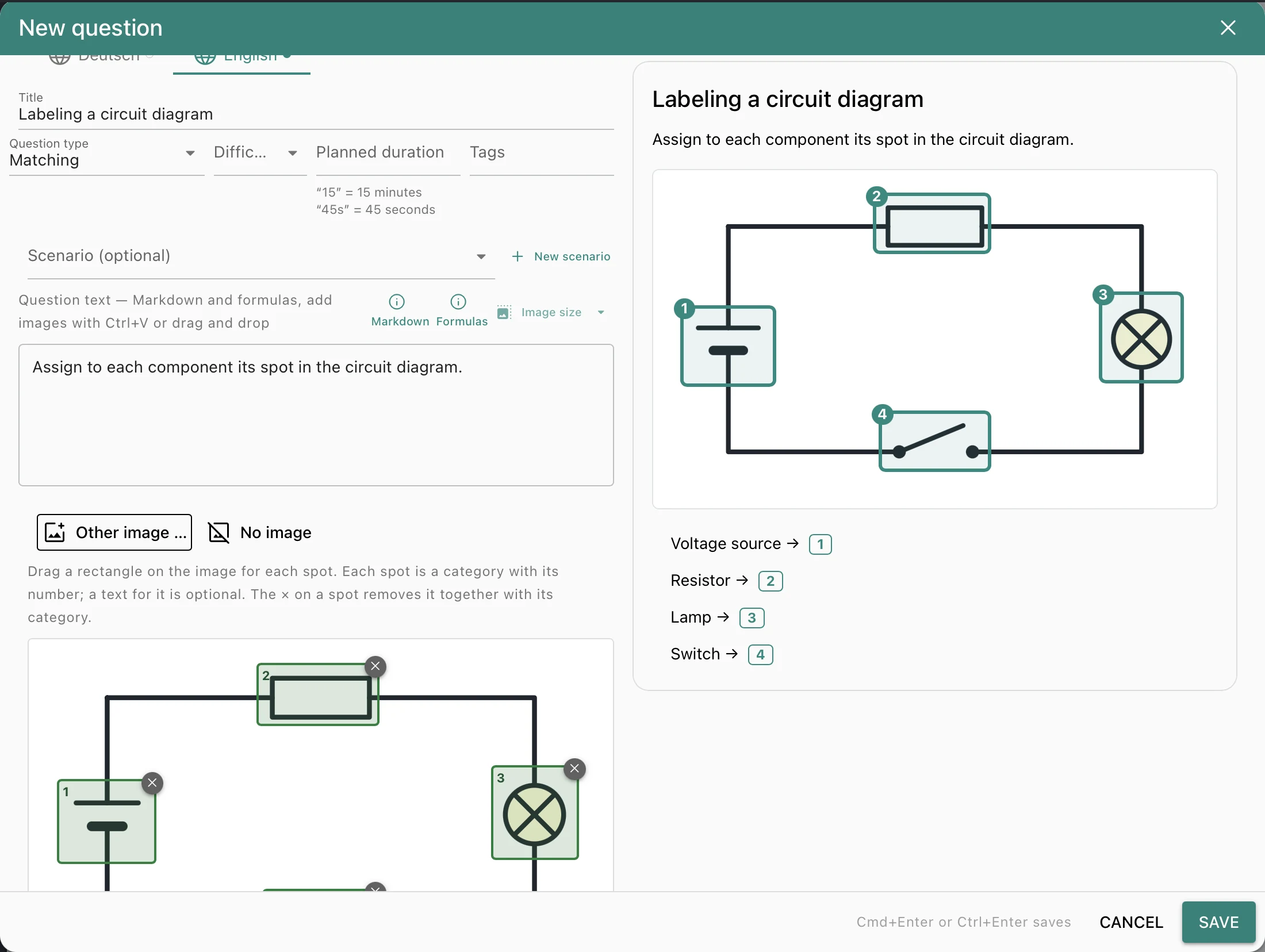The image size is (1265, 952).
Task: Expand the Scenario (optional) dropdown
Action: click(x=261, y=256)
